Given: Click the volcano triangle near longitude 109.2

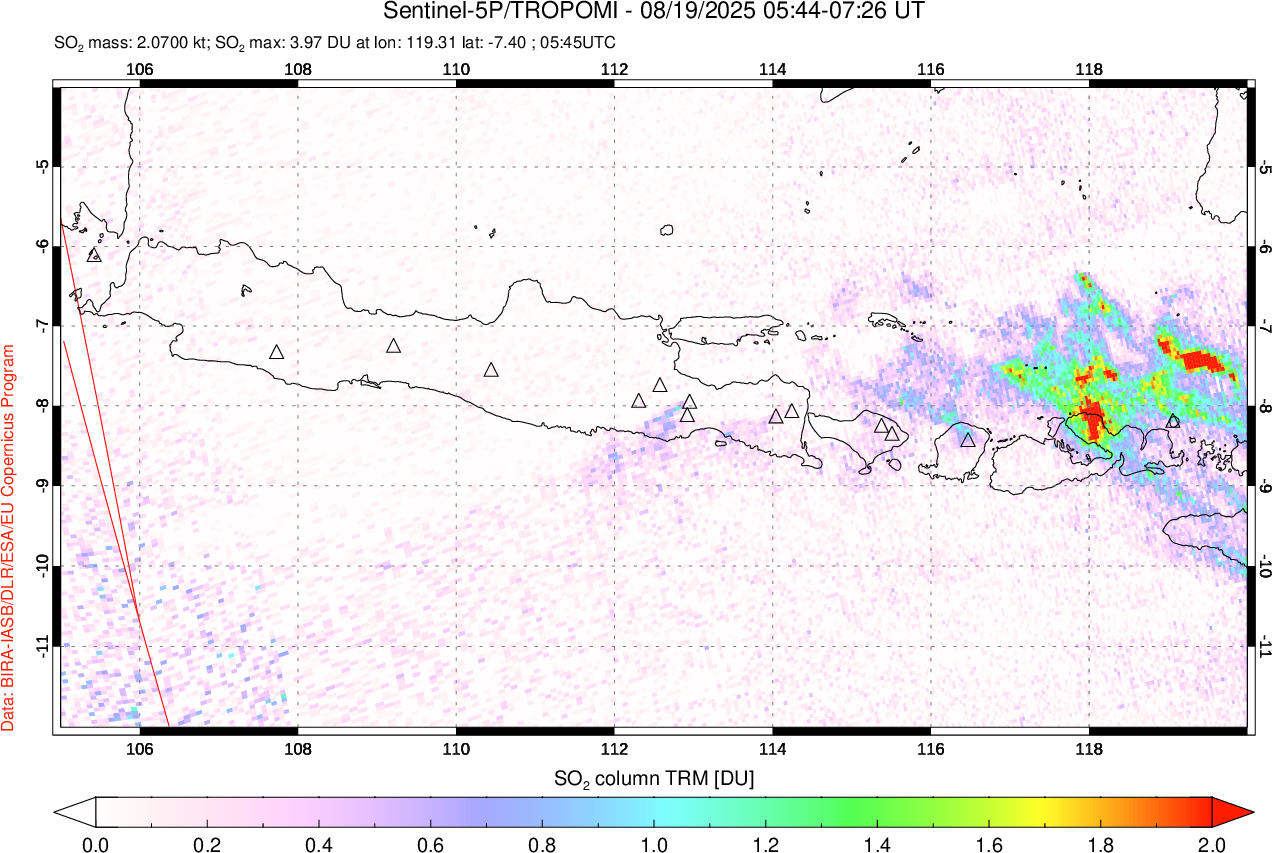Looking at the screenshot, I should click(x=394, y=346).
